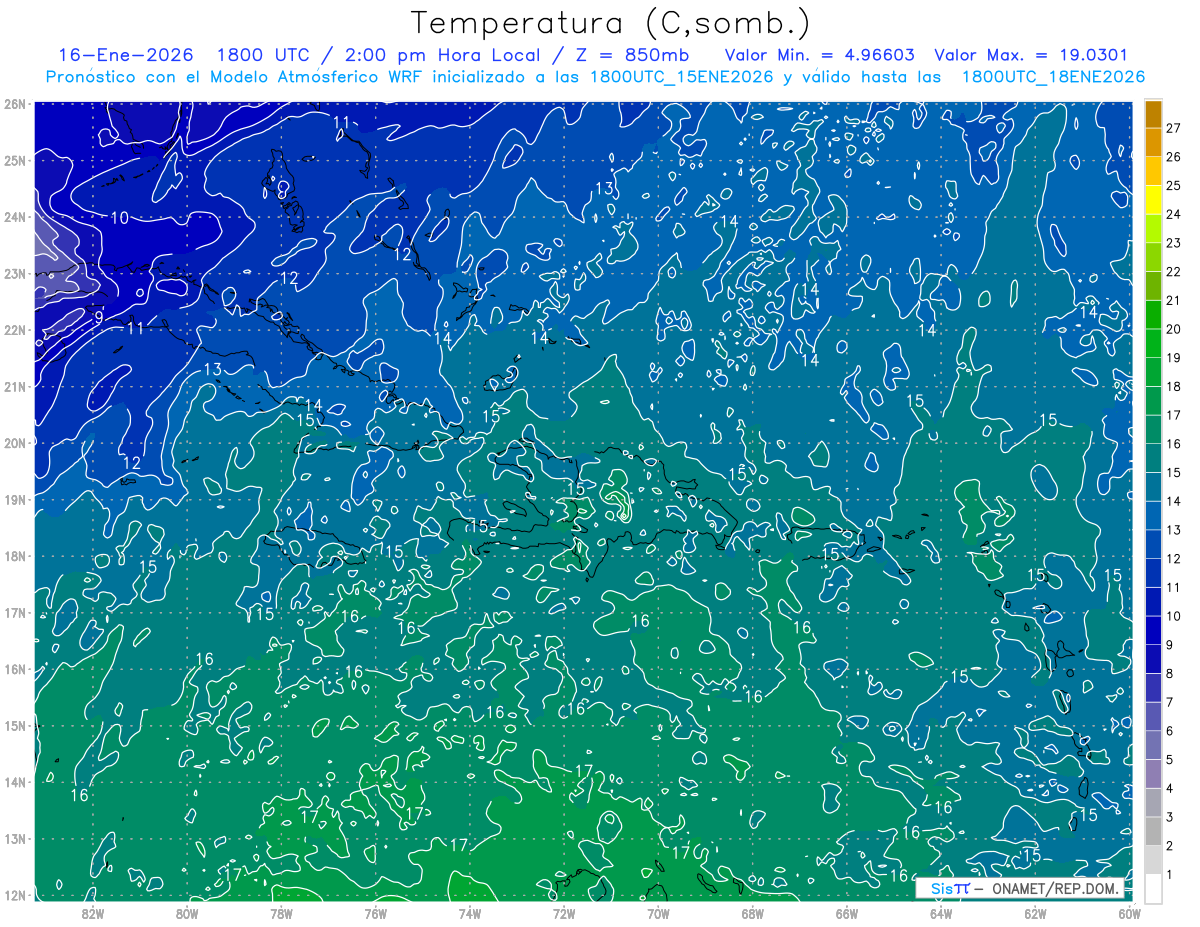Viewport: 1200px width, 927px height.
Task: Click the '15N' latitude label
Action: 14,725
